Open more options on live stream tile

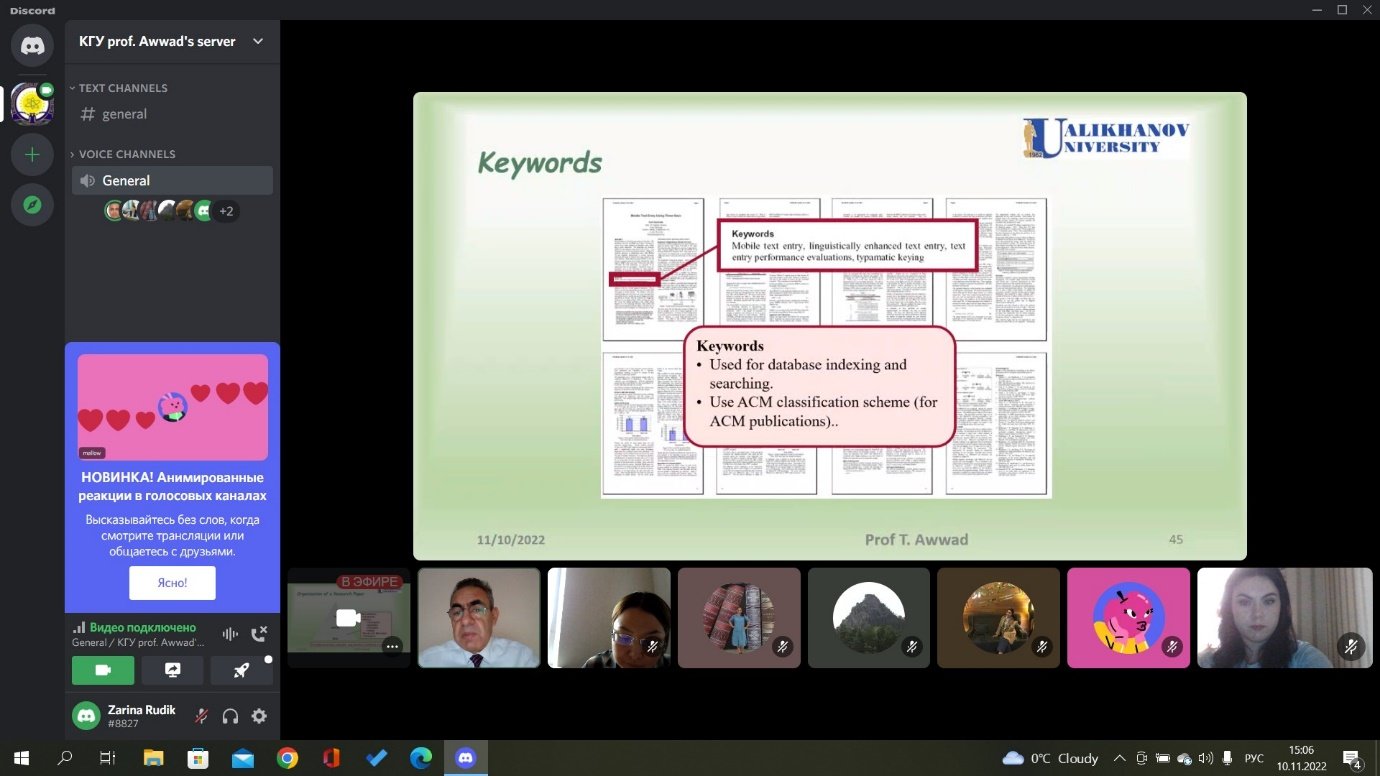[x=392, y=647]
